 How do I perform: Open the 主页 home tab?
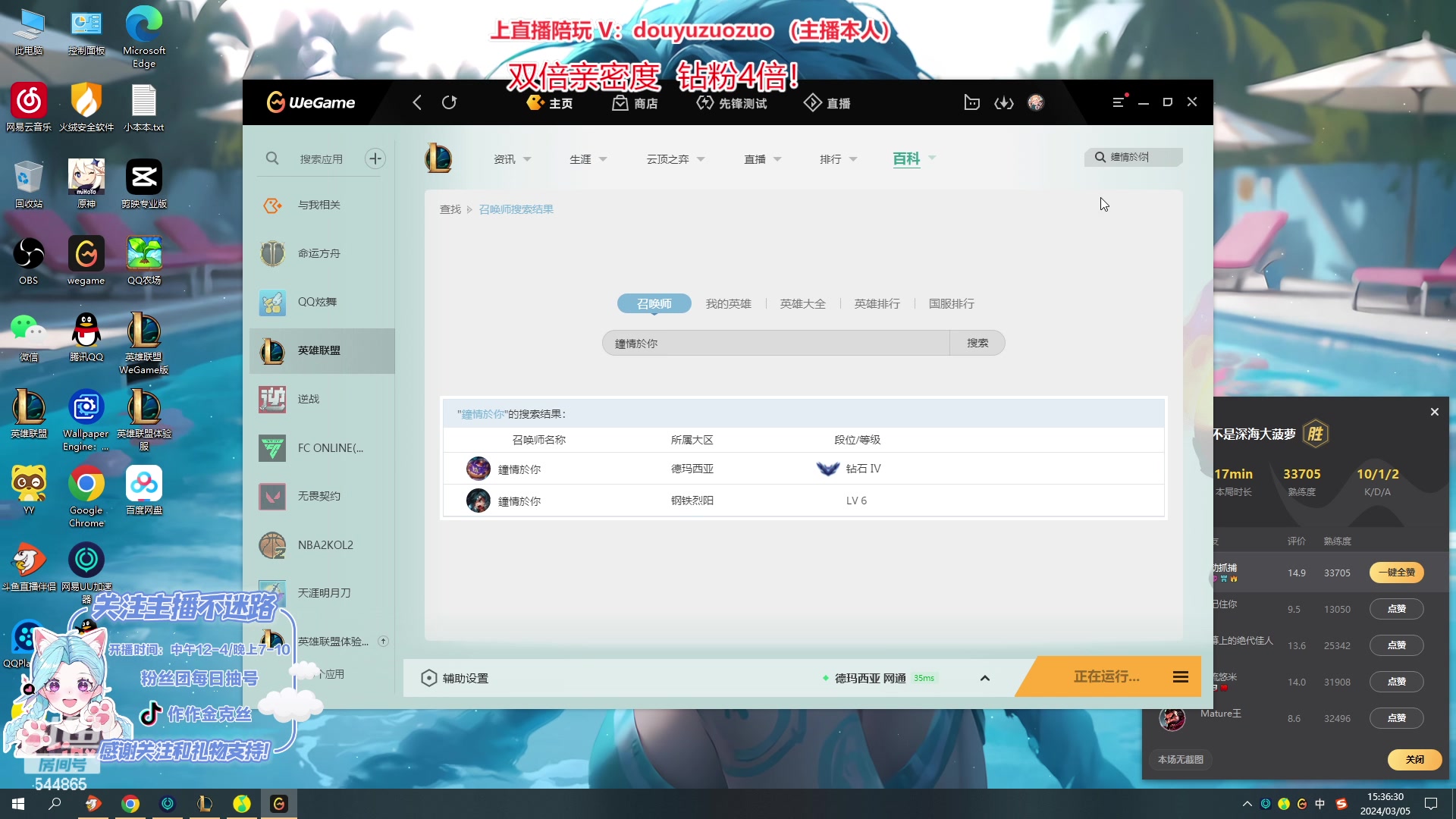(550, 103)
